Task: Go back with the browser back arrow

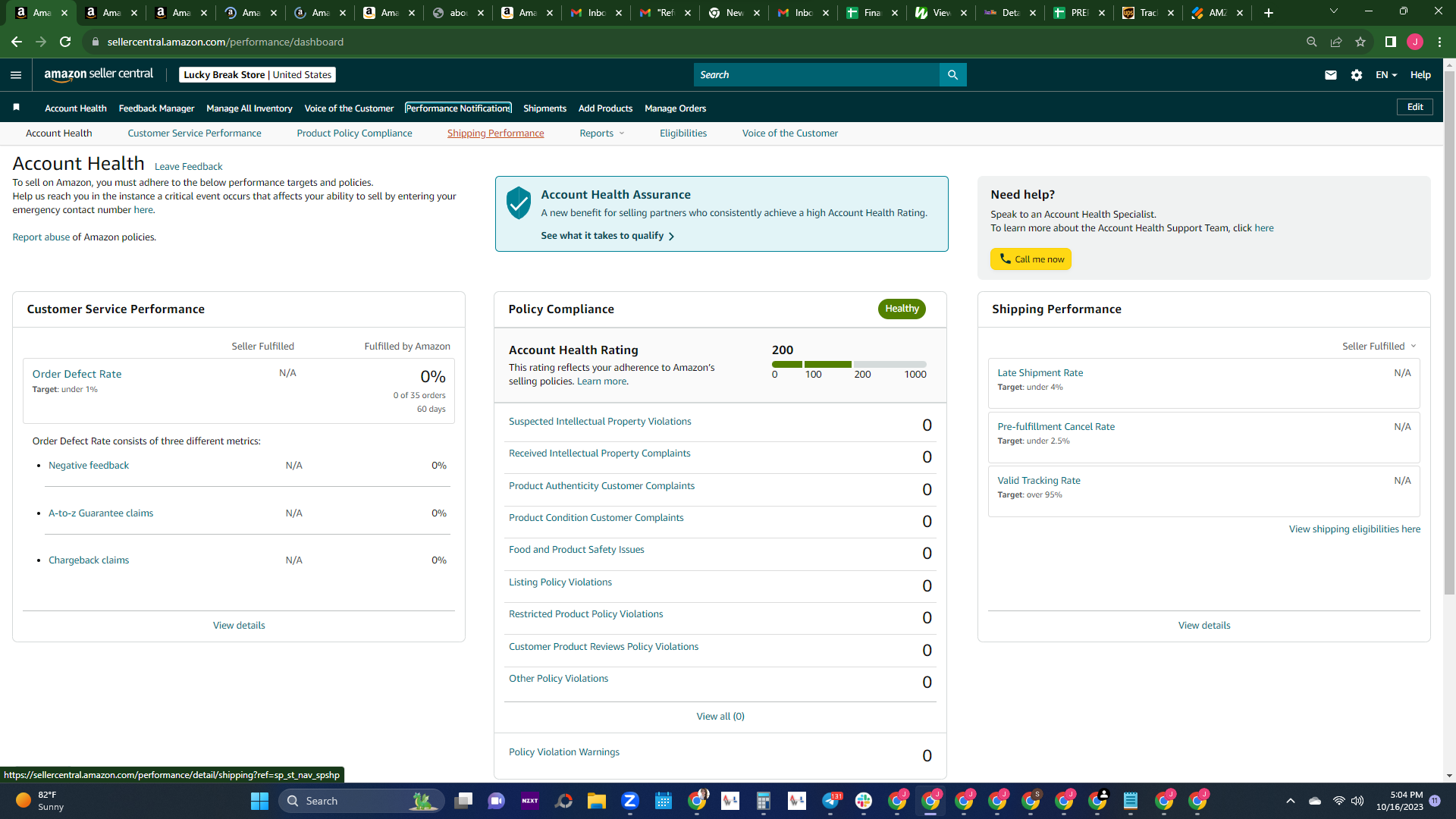Action: pos(17,42)
